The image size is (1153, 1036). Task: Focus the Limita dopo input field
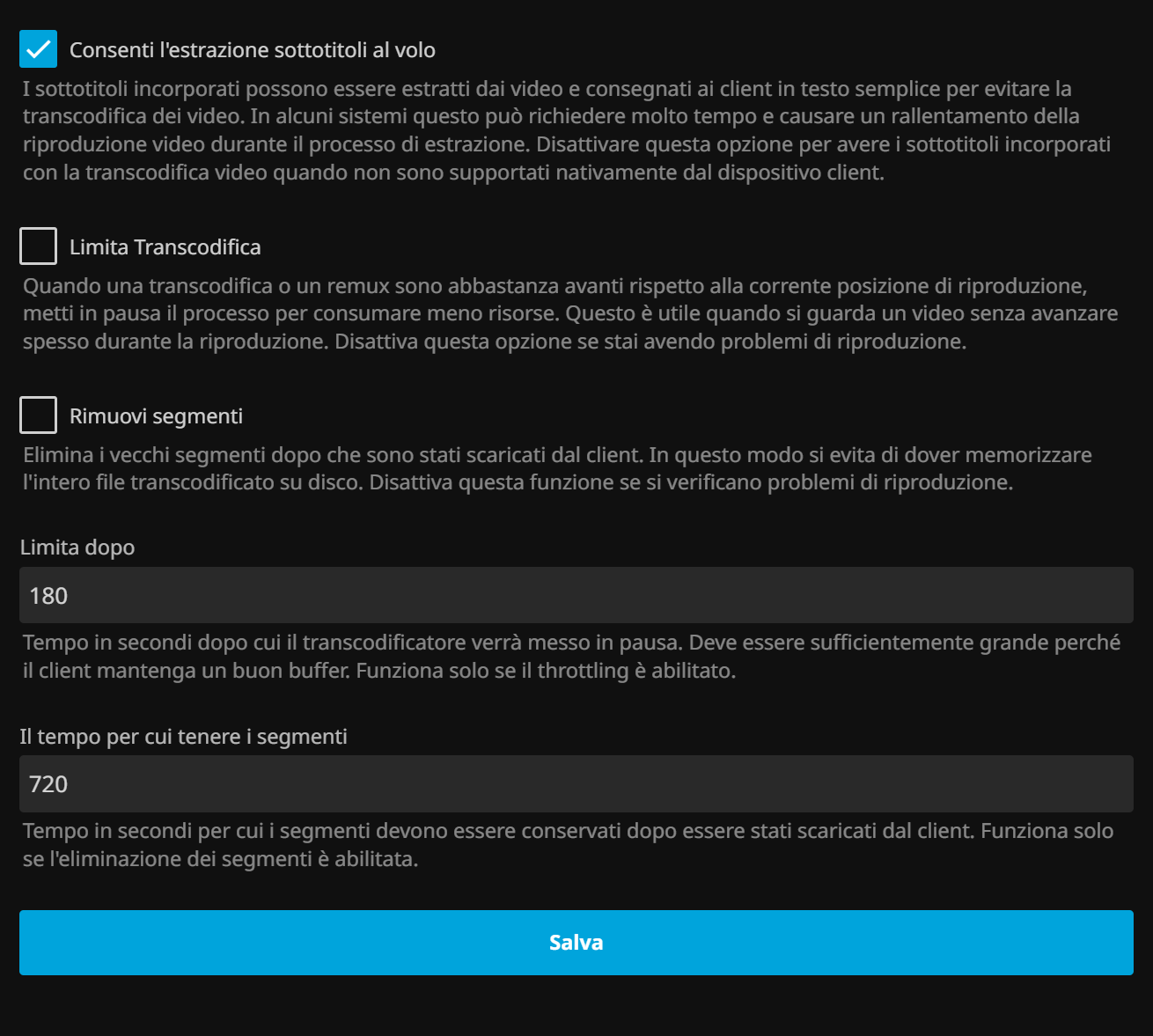point(576,596)
